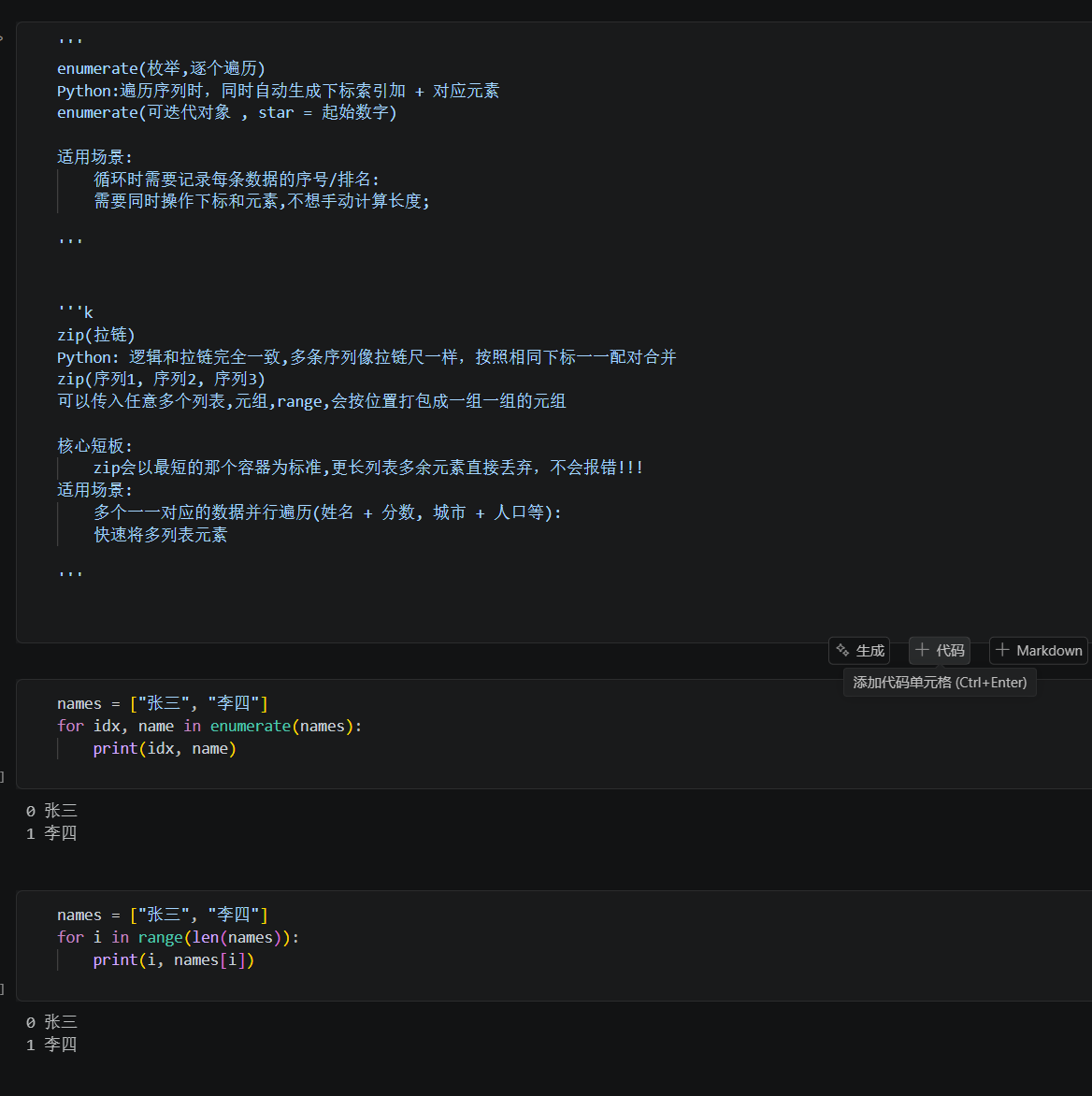
Task: Click the print(idx, name) code line
Action: 165,749
